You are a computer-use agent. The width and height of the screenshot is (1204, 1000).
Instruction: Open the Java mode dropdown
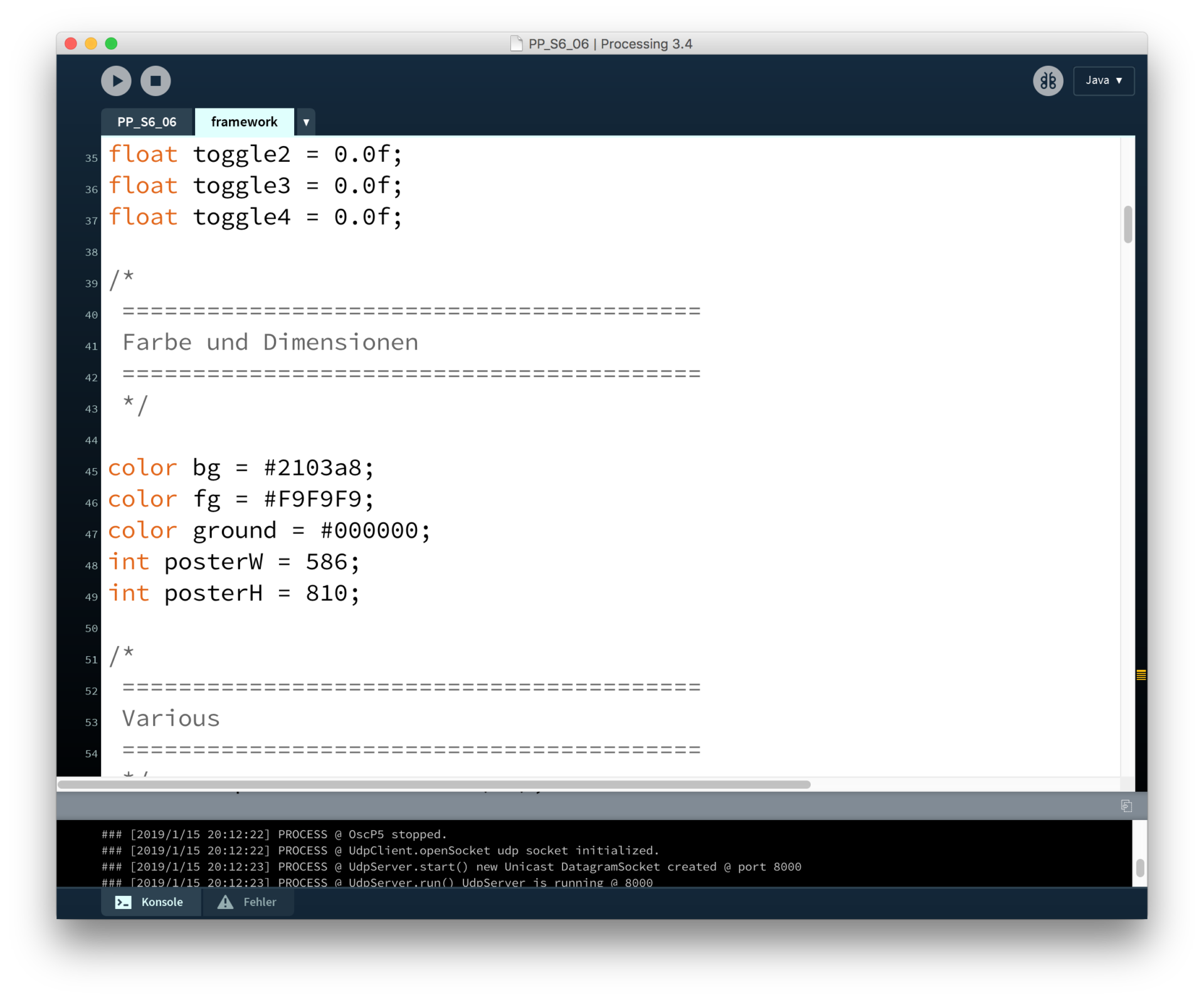tap(1103, 81)
